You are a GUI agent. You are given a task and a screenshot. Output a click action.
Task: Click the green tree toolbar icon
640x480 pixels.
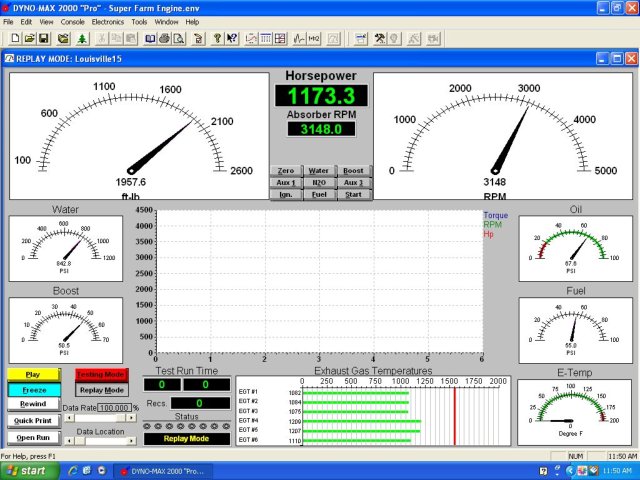[82, 38]
